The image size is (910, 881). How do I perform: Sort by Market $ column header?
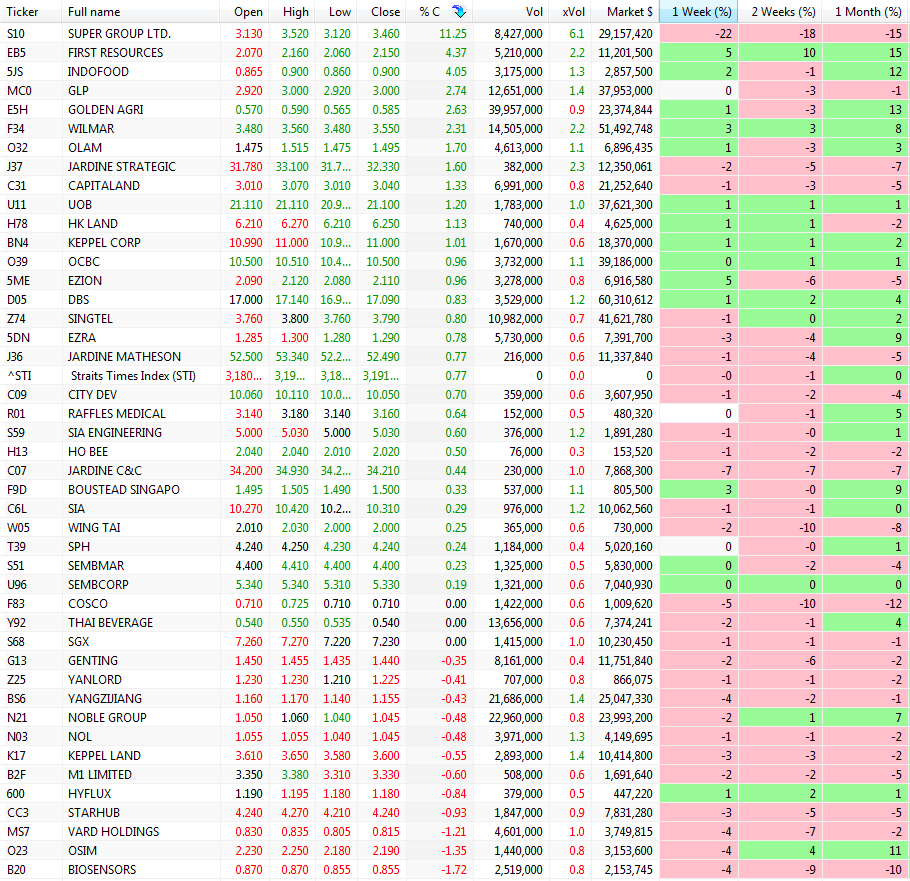point(630,12)
